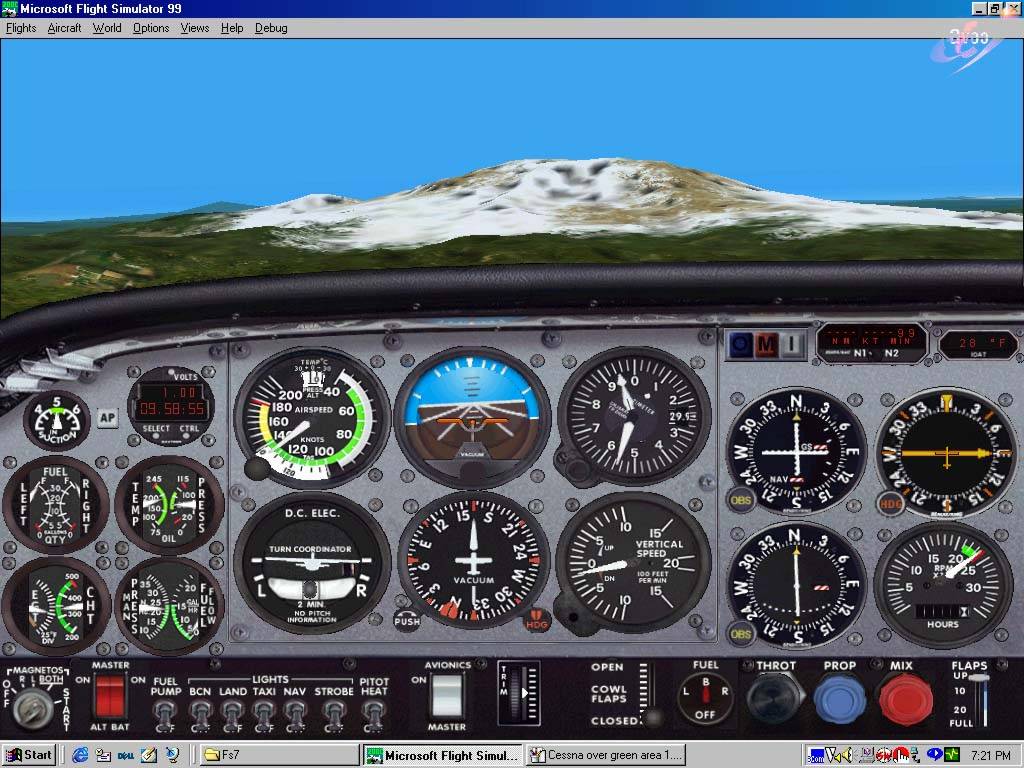Screen dimensions: 1024x768
Task: Click the red mixture control knob
Action: coord(905,699)
